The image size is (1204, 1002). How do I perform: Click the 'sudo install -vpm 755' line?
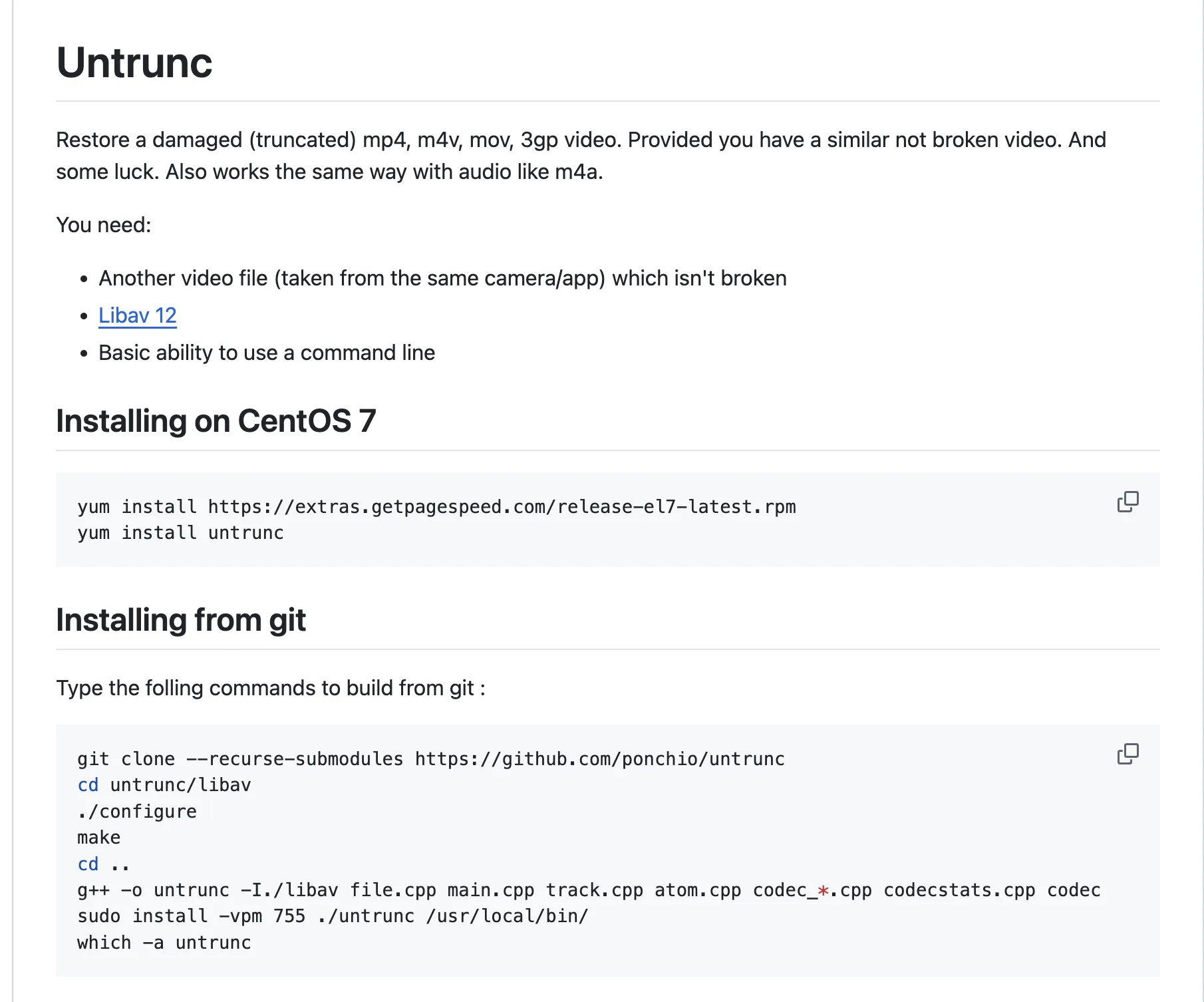click(333, 916)
